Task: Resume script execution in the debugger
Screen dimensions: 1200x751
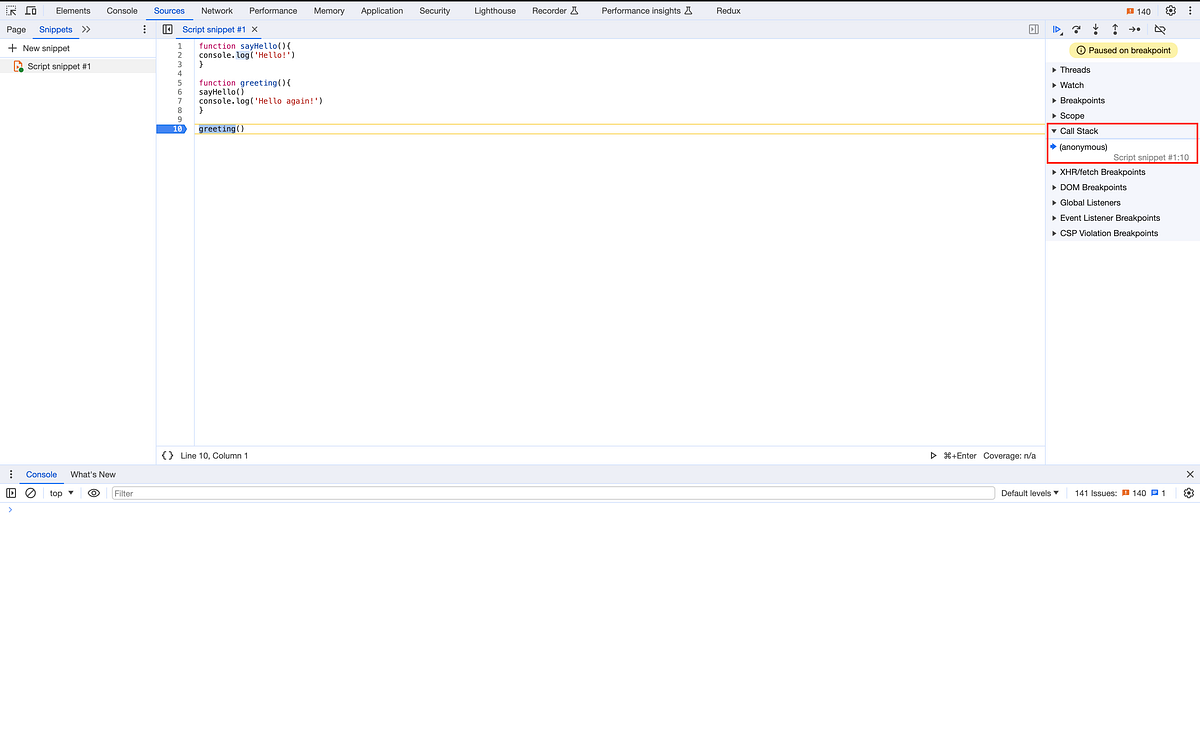Action: pyautogui.click(x=1057, y=29)
